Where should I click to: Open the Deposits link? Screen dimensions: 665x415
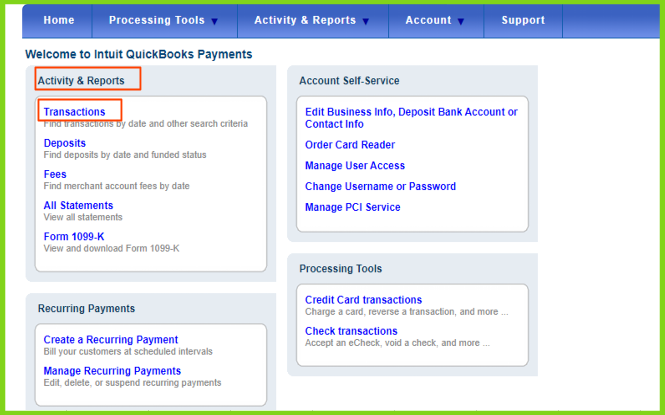pyautogui.click(x=64, y=143)
